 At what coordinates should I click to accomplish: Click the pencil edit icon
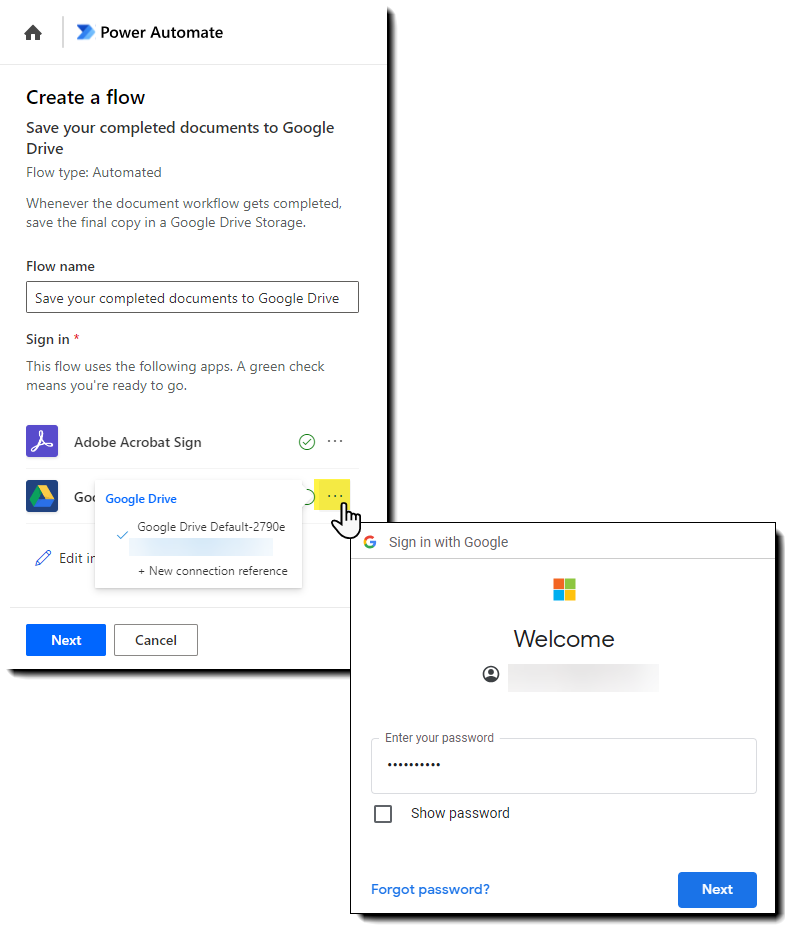point(43,558)
